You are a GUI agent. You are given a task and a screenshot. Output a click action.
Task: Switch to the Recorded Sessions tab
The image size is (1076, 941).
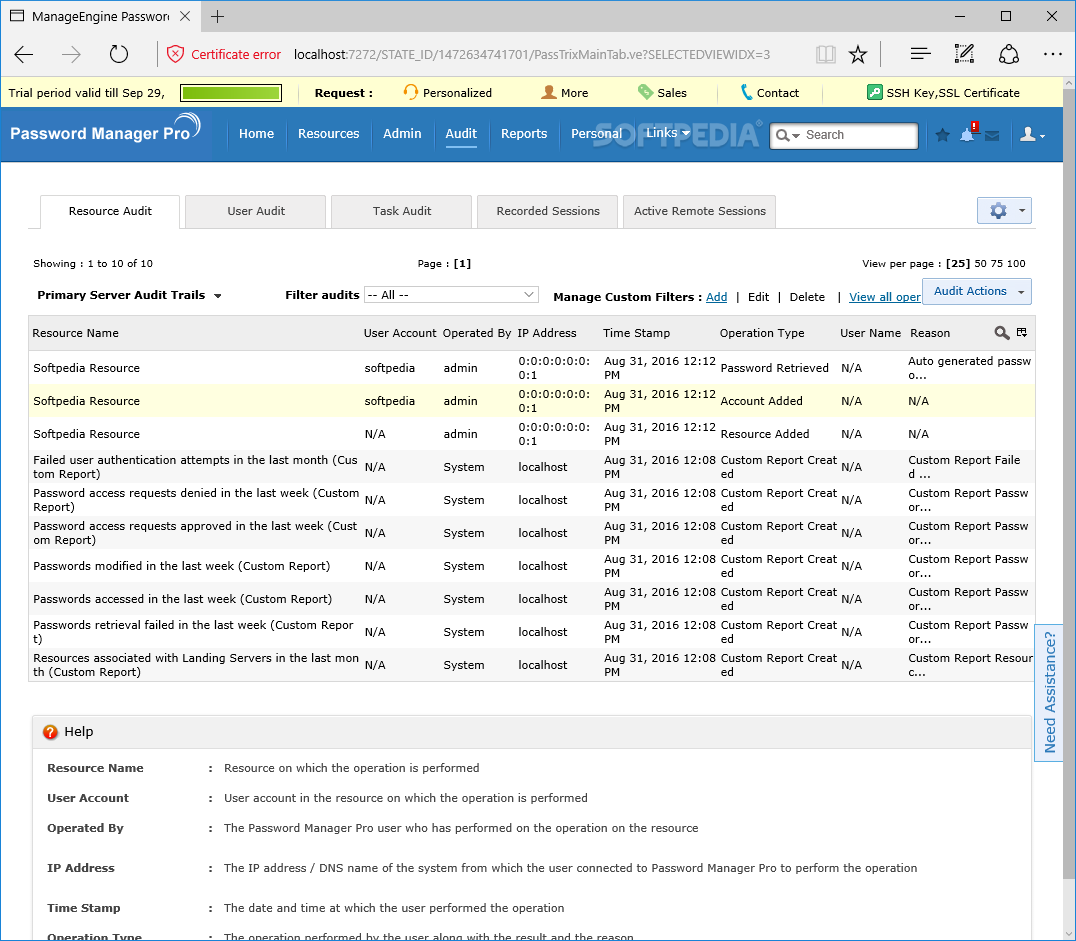[548, 211]
